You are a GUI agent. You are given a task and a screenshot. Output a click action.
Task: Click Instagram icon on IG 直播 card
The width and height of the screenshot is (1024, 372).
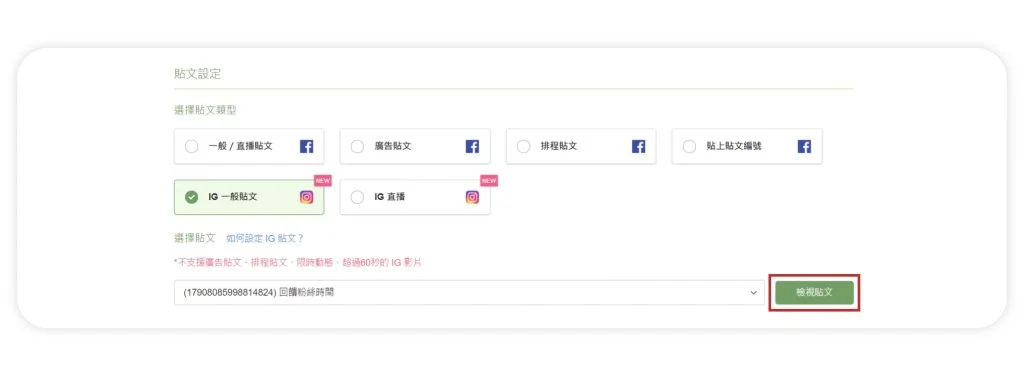click(x=472, y=197)
